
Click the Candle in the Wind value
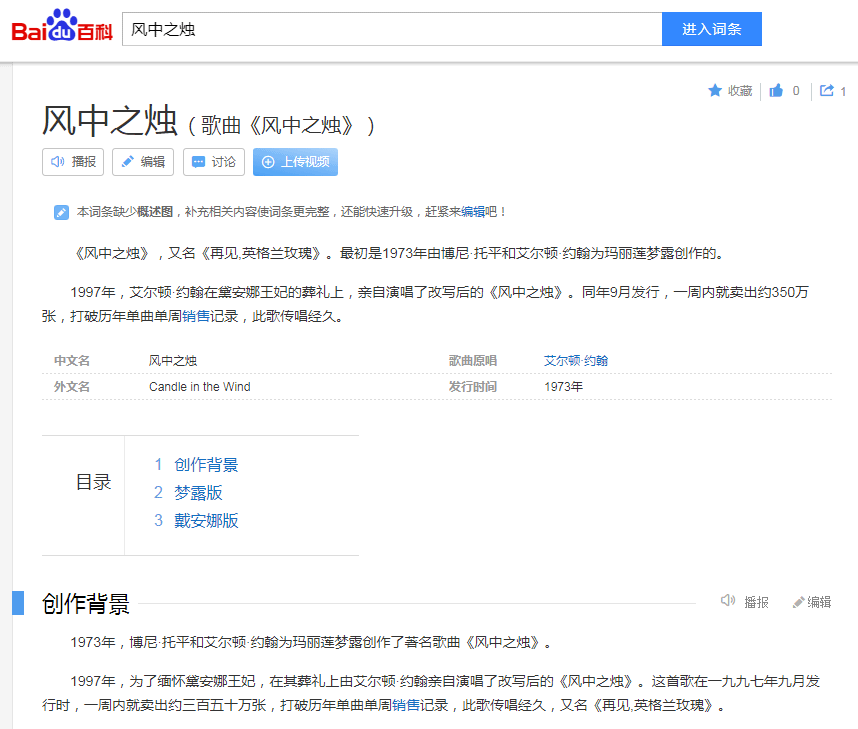point(200,387)
